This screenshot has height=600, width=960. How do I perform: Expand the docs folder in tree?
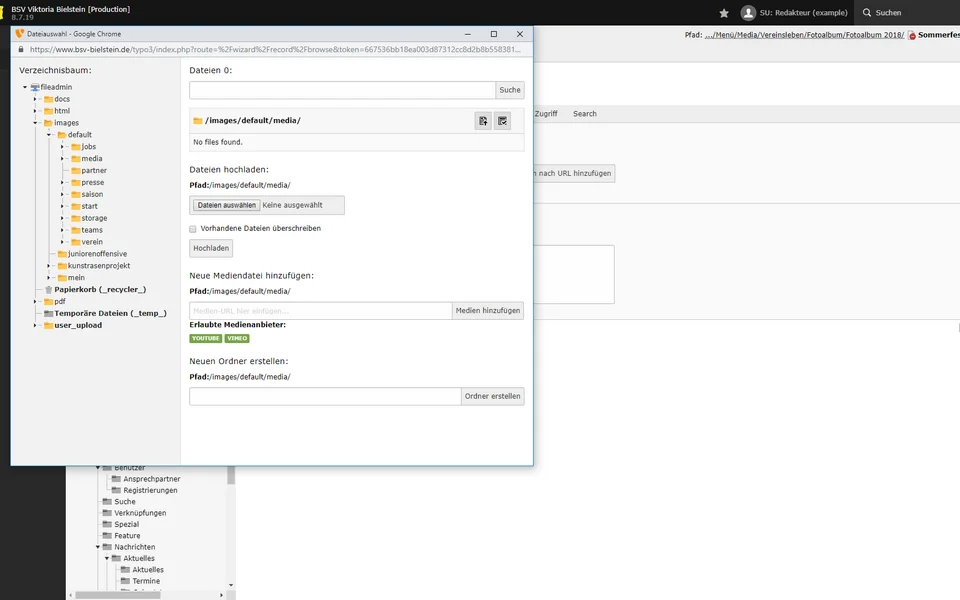click(x=36, y=99)
